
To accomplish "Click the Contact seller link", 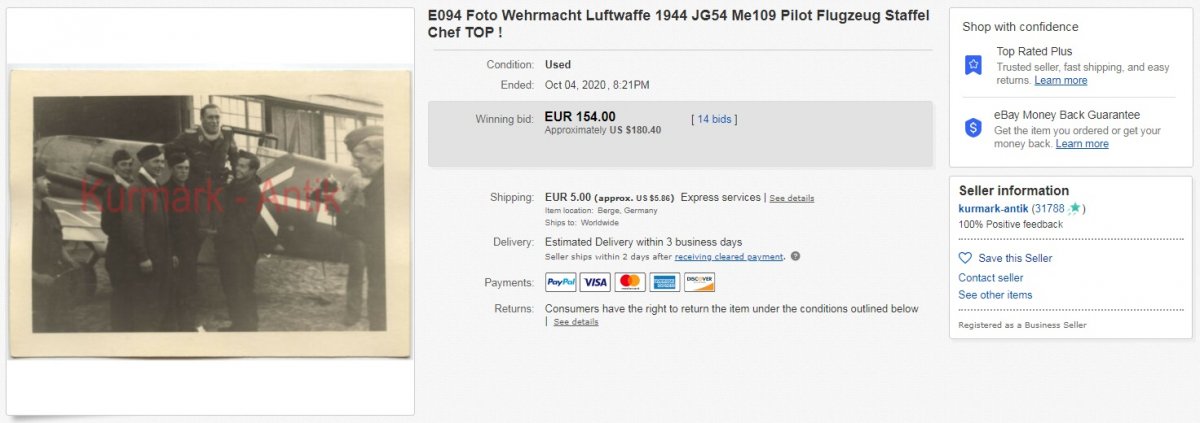I will pyautogui.click(x=990, y=278).
